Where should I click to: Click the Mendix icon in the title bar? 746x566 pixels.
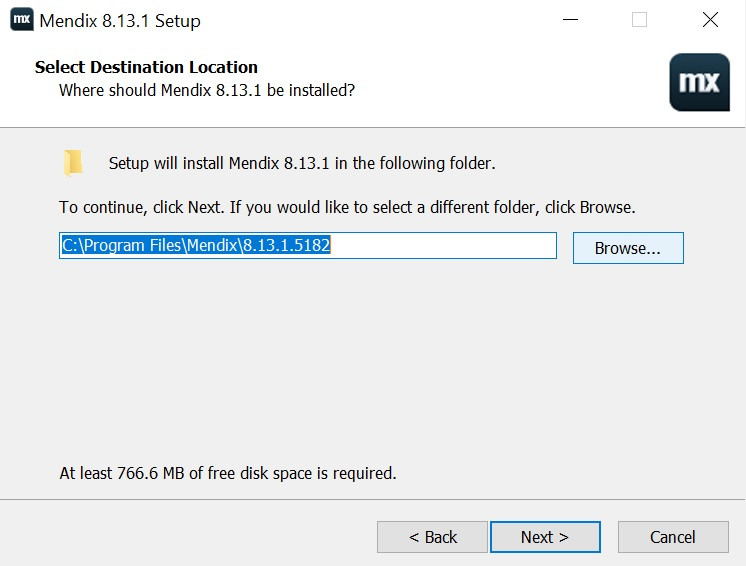21,20
